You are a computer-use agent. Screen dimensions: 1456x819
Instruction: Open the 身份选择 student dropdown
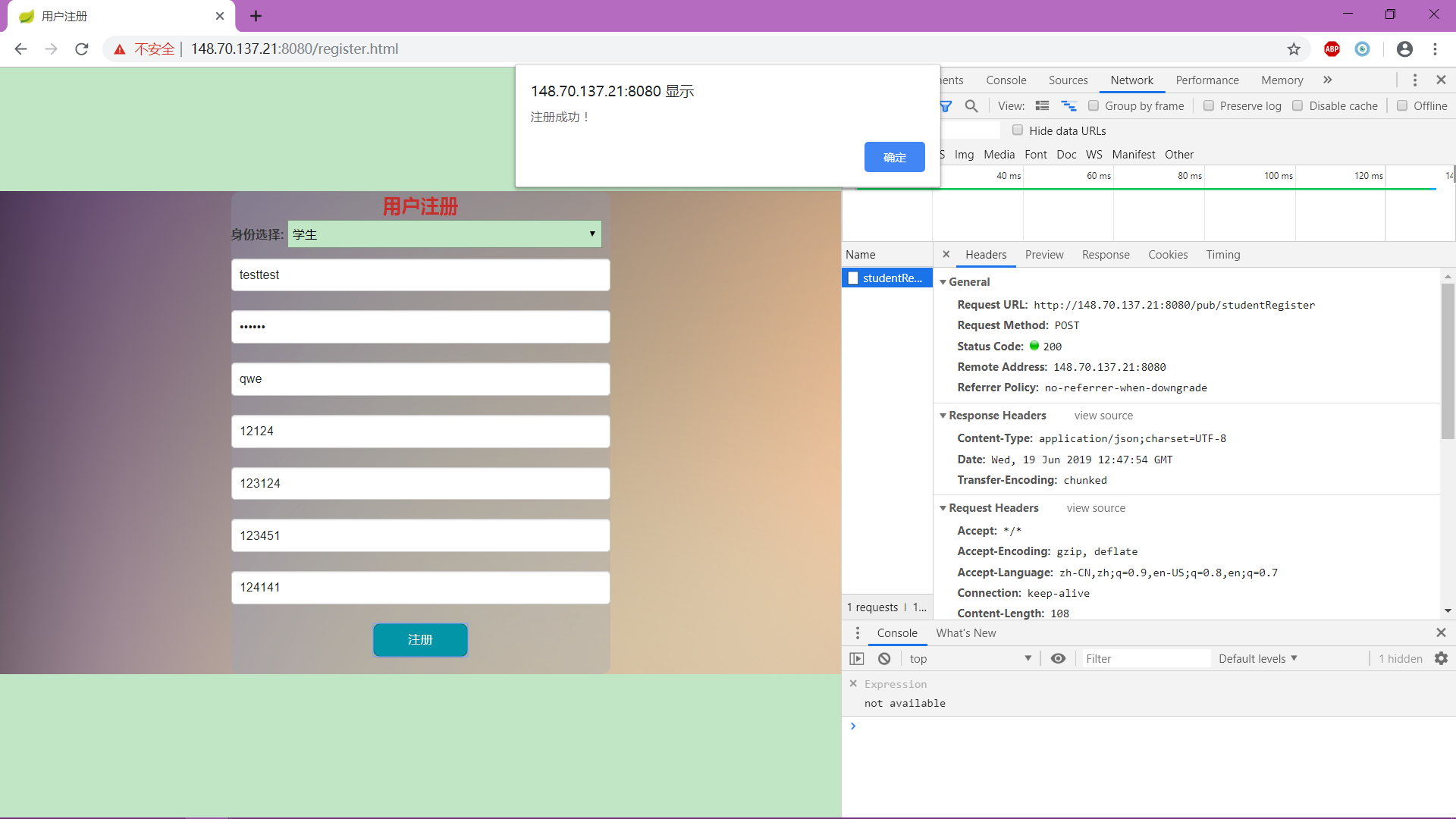pos(444,234)
